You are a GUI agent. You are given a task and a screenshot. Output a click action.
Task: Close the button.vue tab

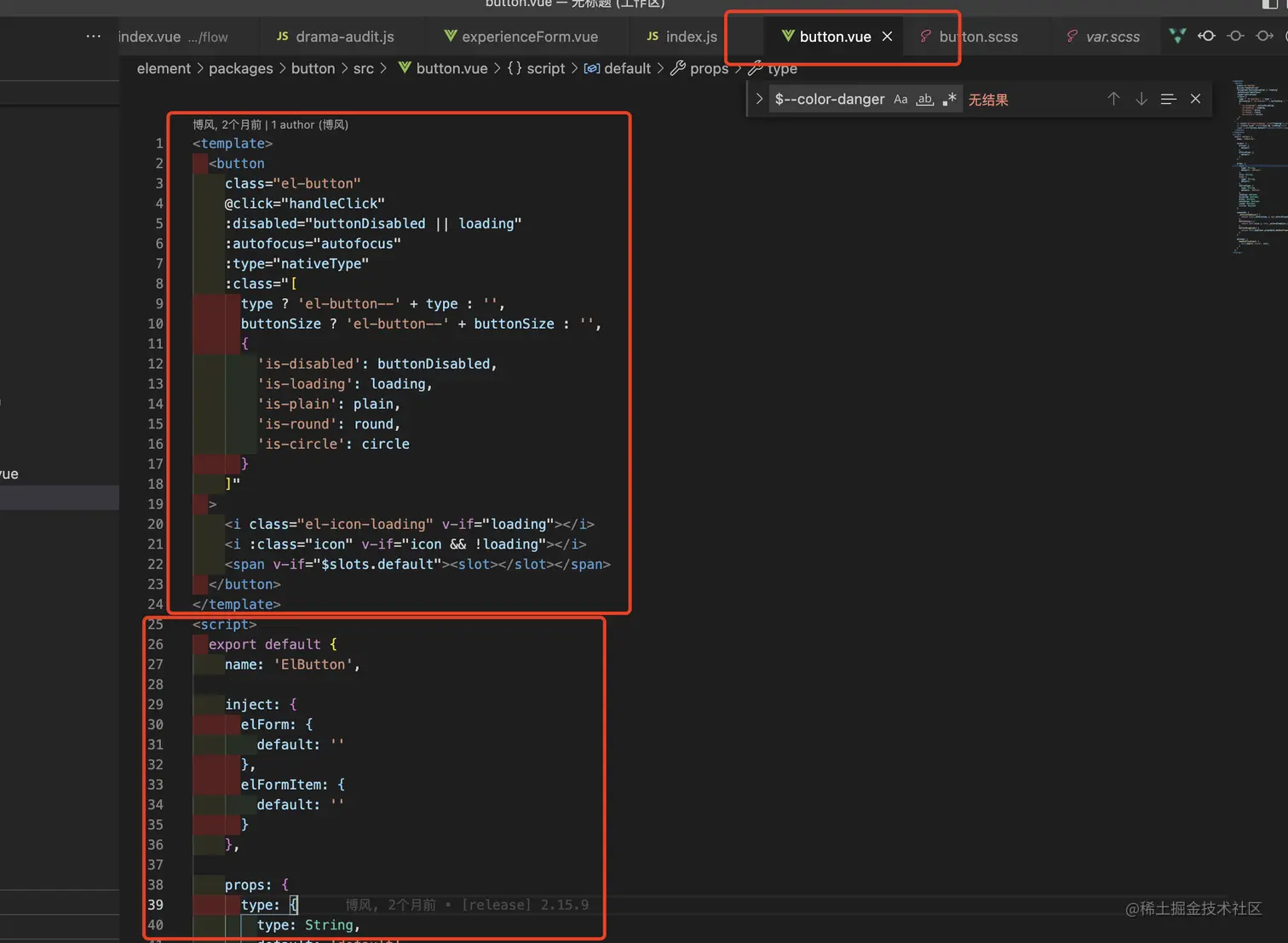click(887, 37)
